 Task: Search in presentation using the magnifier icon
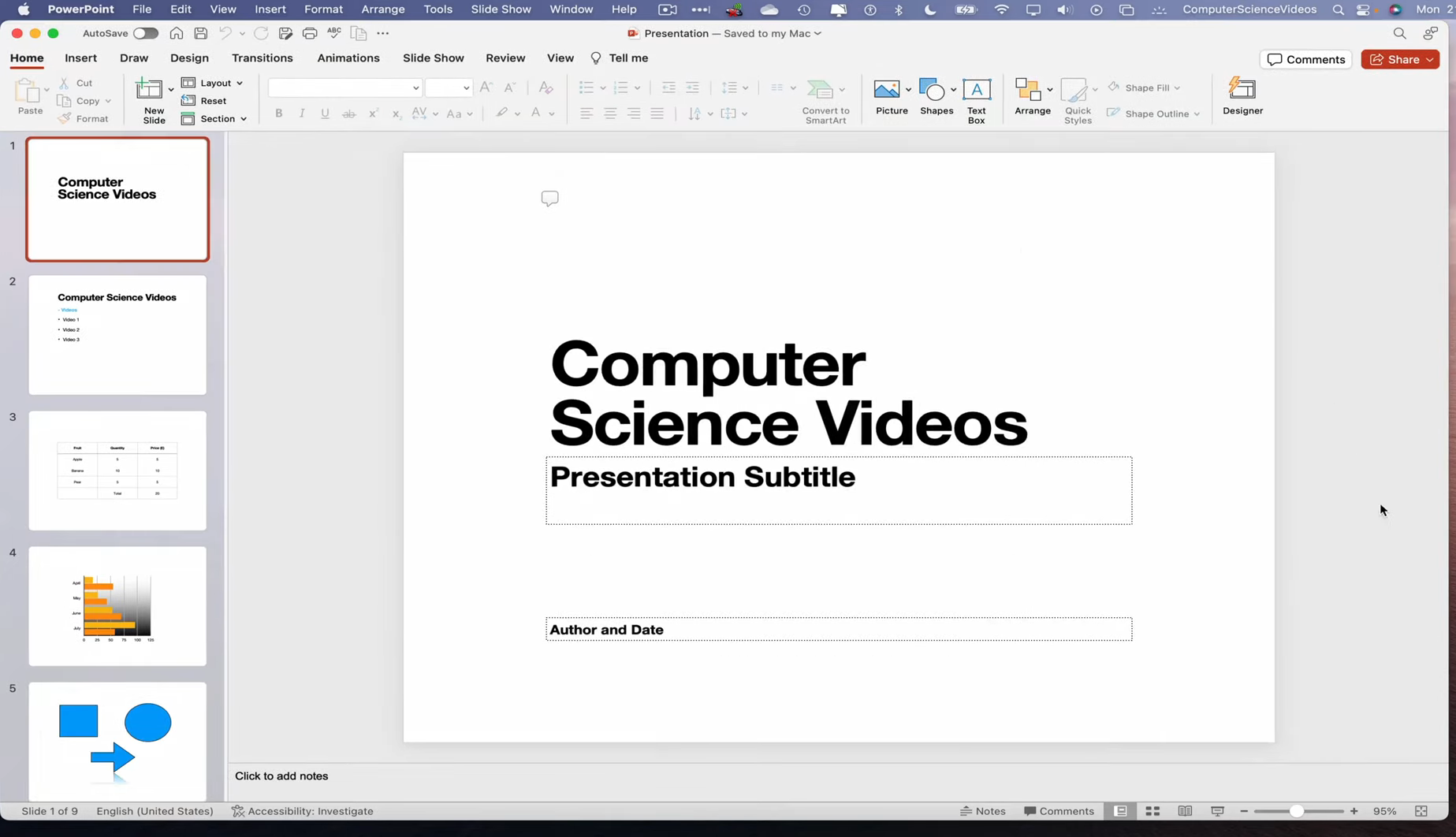coord(1399,33)
